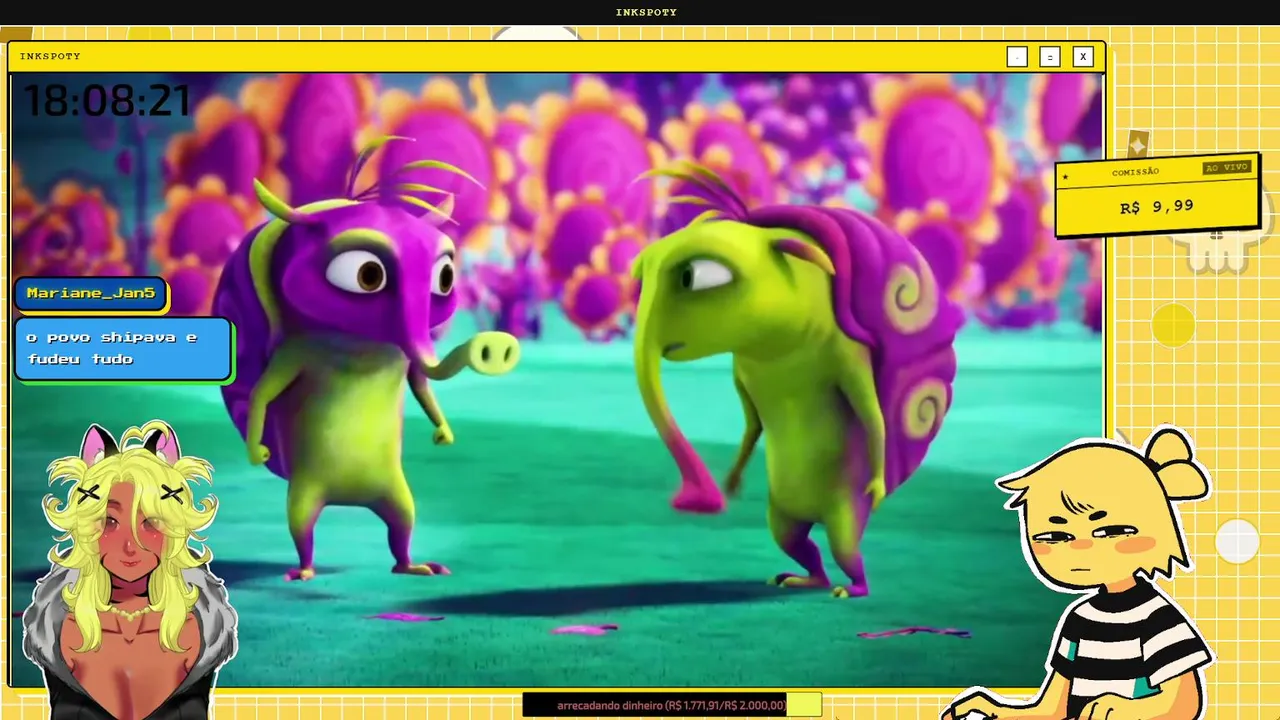Screen dimensions: 1280x720
Task: Click the chat message 'o povo shipava e fudeu tudo'
Action: click(123, 349)
